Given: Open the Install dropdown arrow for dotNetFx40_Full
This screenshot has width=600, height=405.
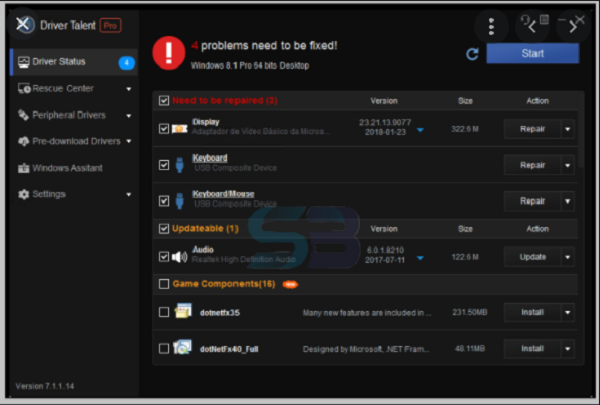Looking at the screenshot, I should (568, 349).
